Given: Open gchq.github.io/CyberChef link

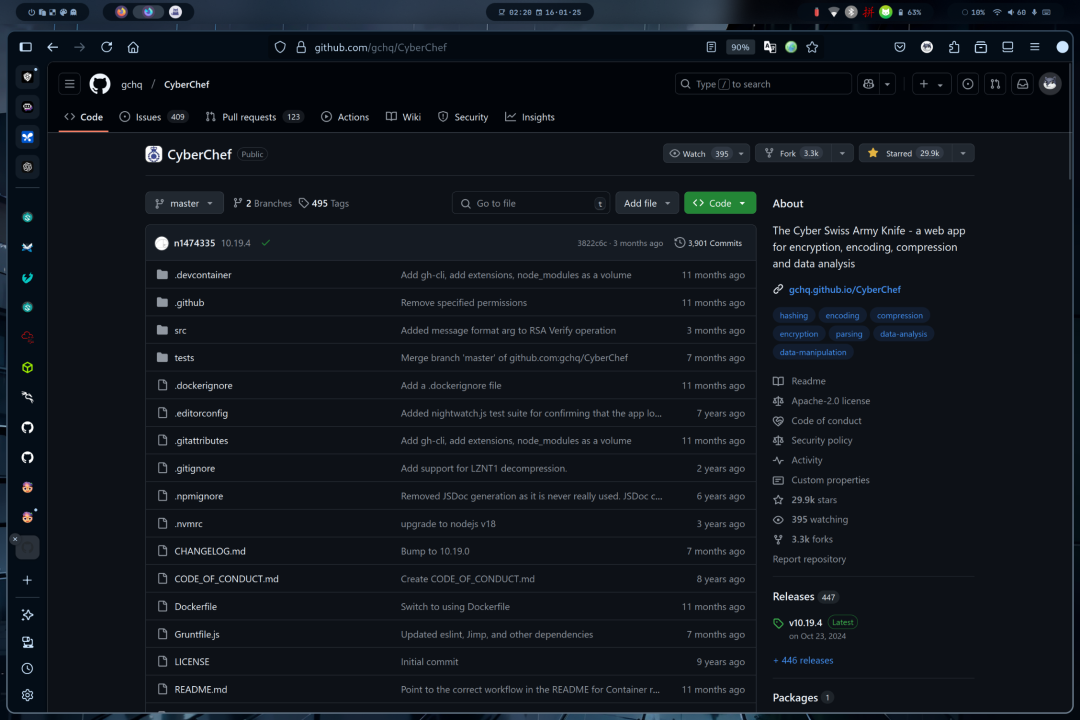Looking at the screenshot, I should pyautogui.click(x=844, y=289).
